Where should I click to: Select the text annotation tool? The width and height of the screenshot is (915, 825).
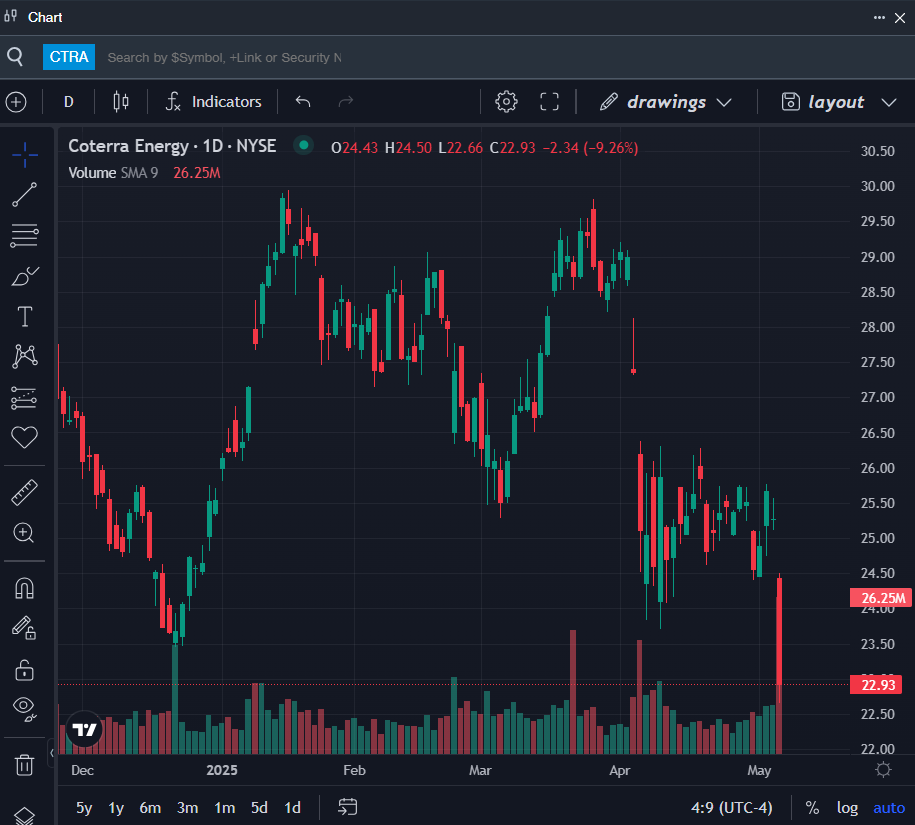pos(25,316)
